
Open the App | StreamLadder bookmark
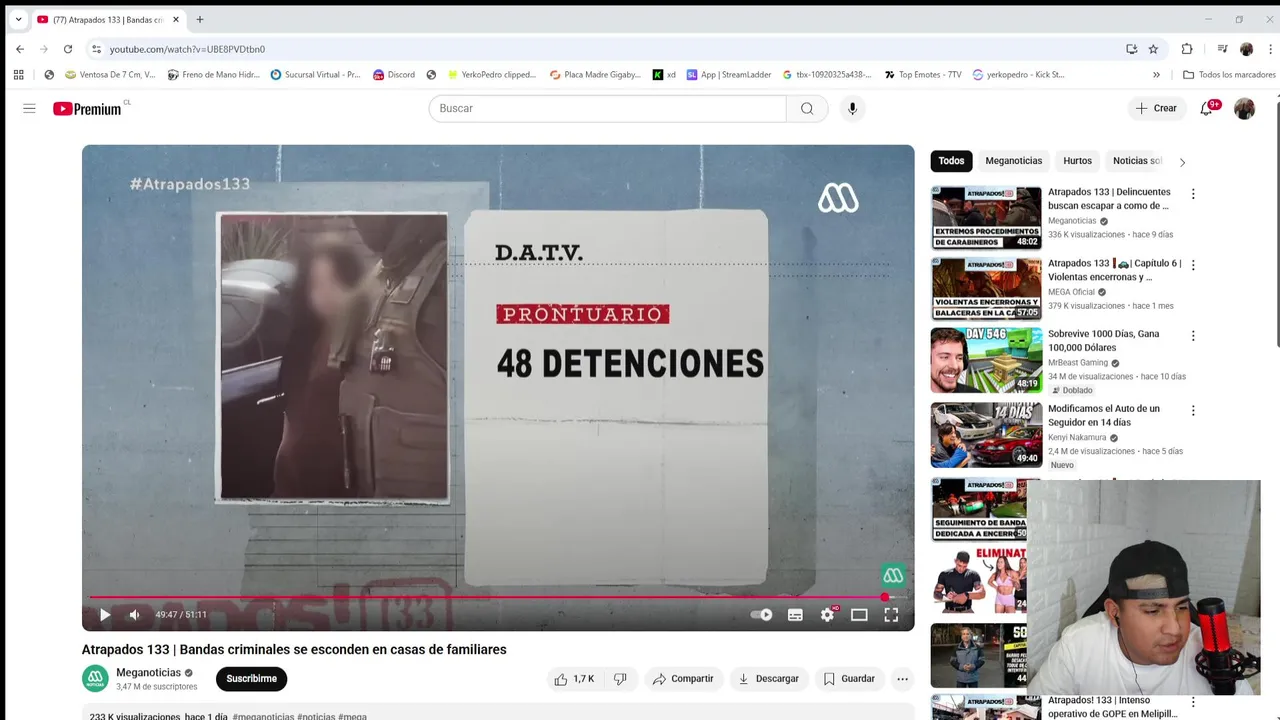(x=729, y=75)
